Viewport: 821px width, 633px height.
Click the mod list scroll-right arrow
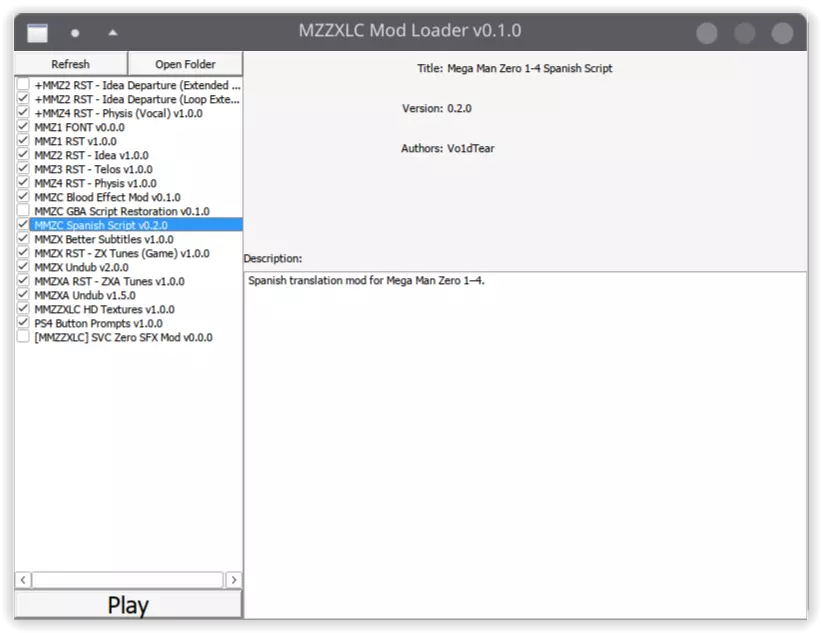pyautogui.click(x=234, y=580)
